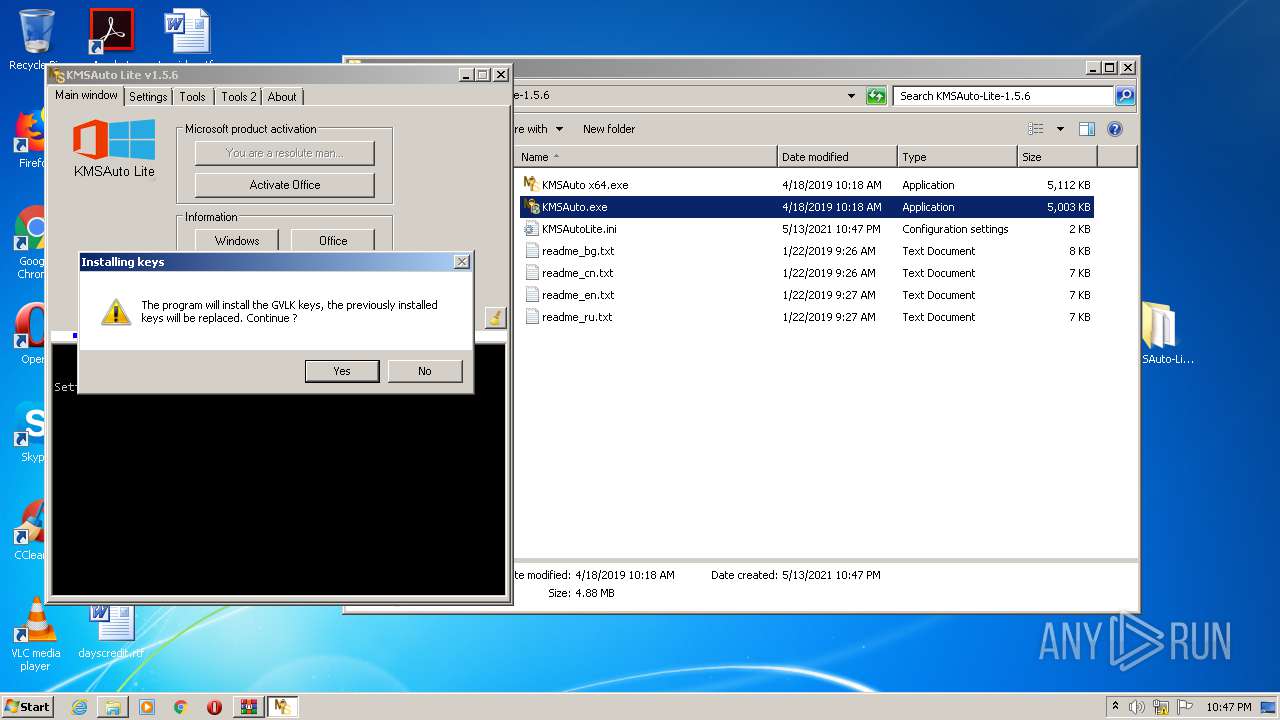This screenshot has width=1280, height=720.
Task: Toggle the preview pane icon
Action: [x=1087, y=129]
